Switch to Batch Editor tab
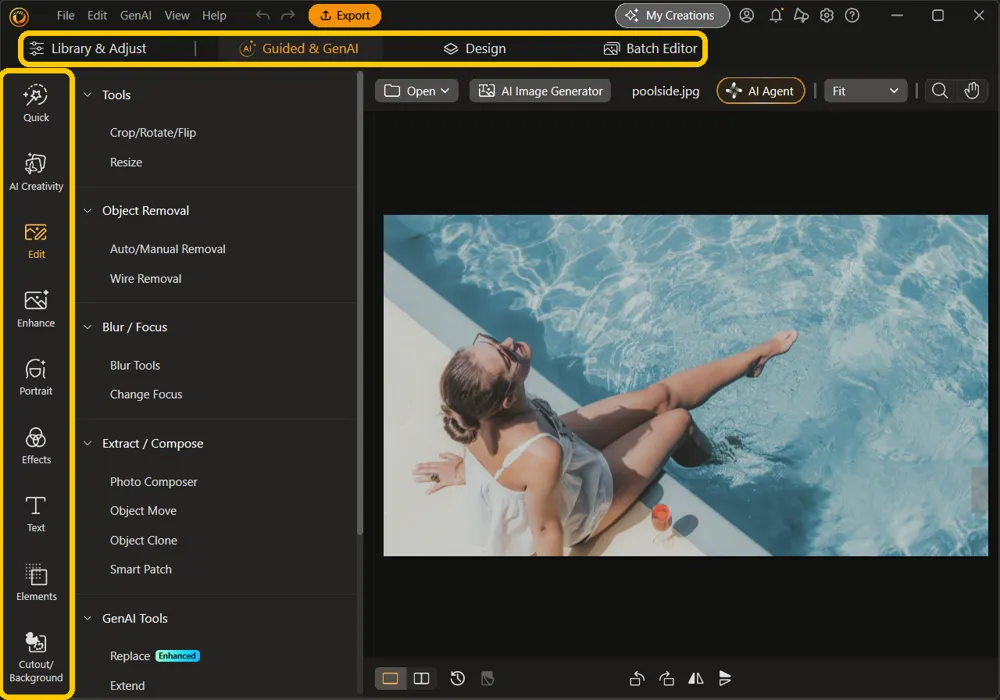The image size is (1000, 700). click(x=651, y=48)
